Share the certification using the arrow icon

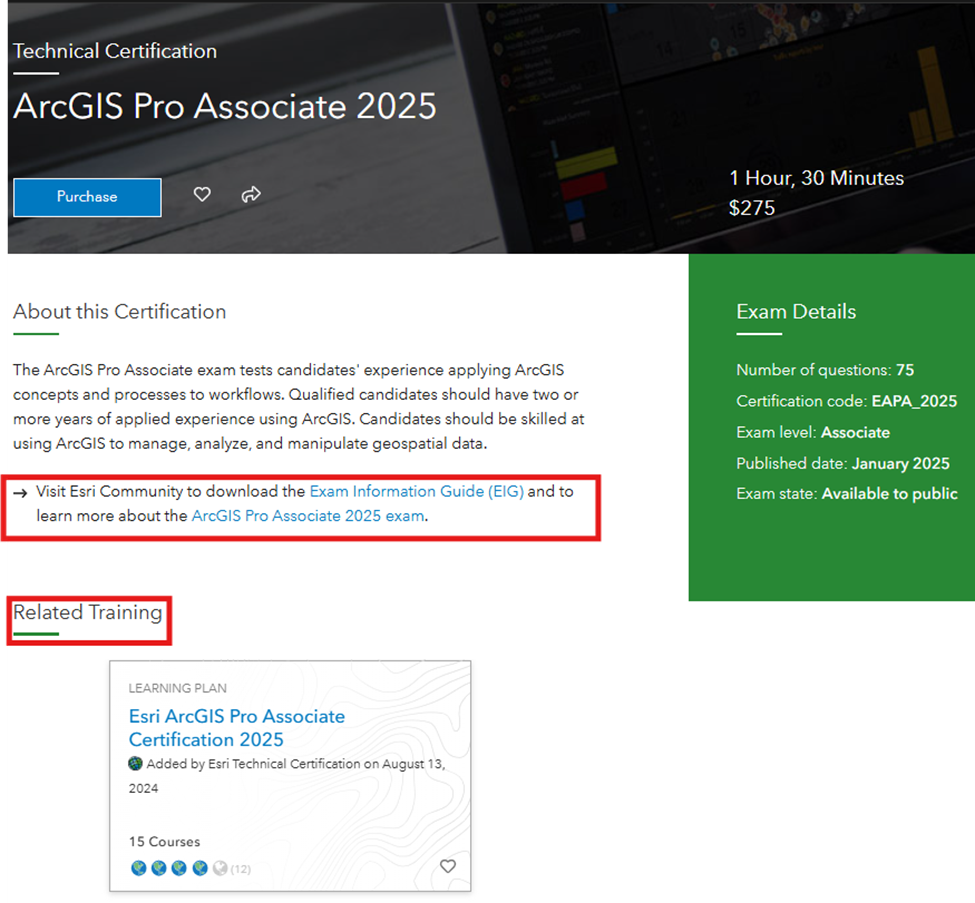coord(251,195)
